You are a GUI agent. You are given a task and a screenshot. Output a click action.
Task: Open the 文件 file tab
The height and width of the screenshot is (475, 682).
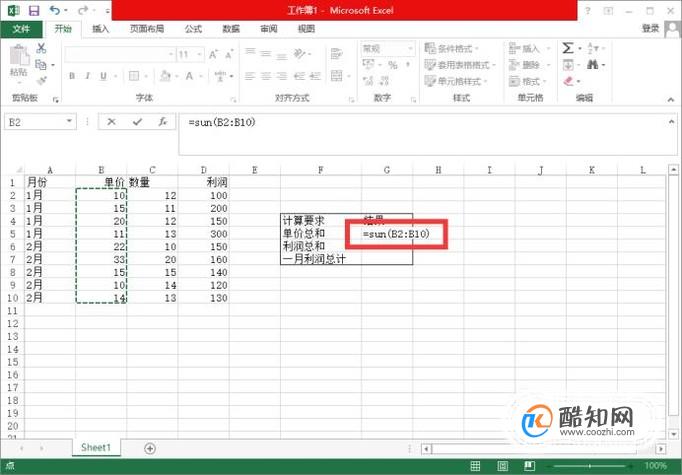tap(21, 29)
